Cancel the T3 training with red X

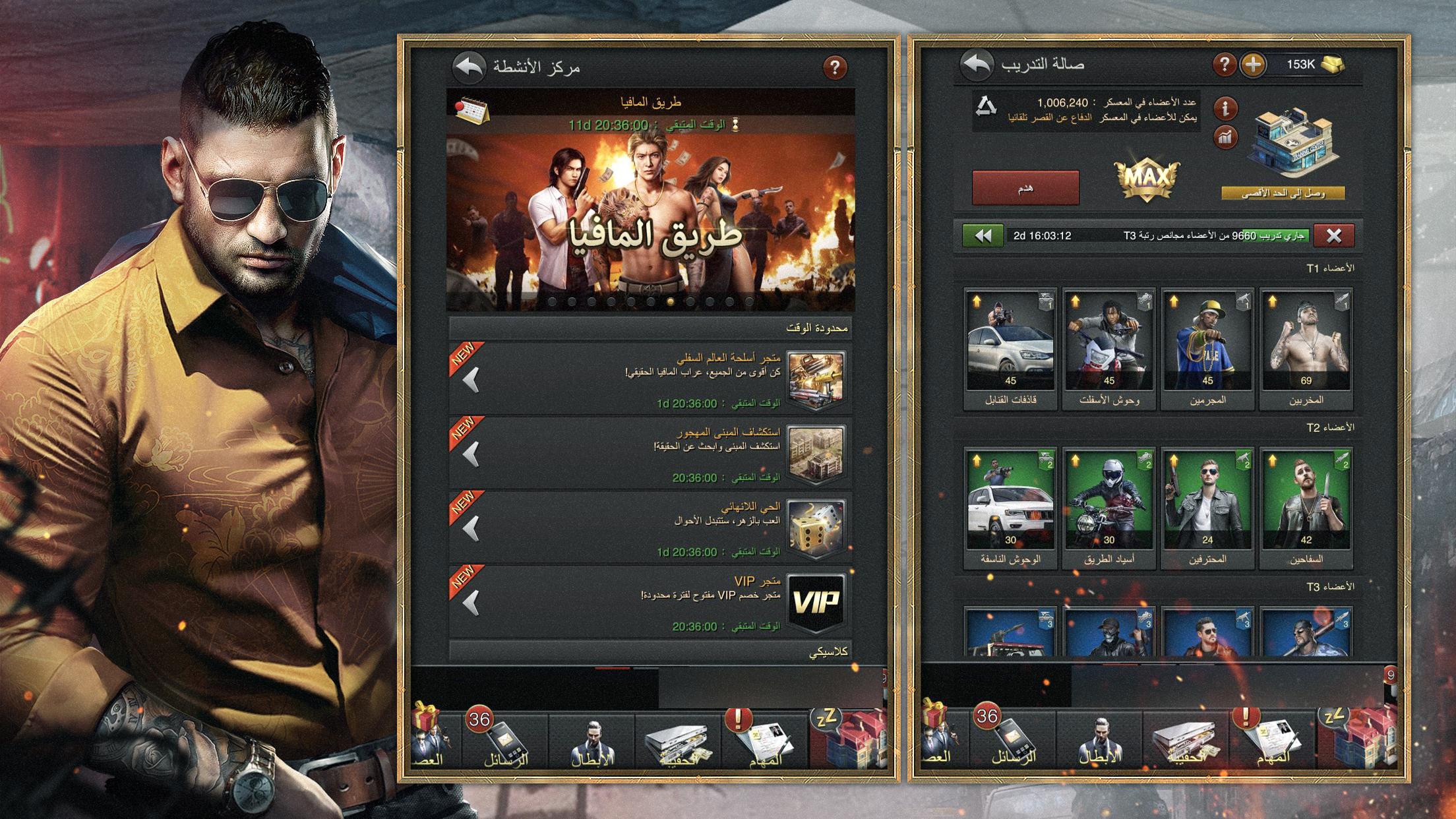click(1333, 235)
